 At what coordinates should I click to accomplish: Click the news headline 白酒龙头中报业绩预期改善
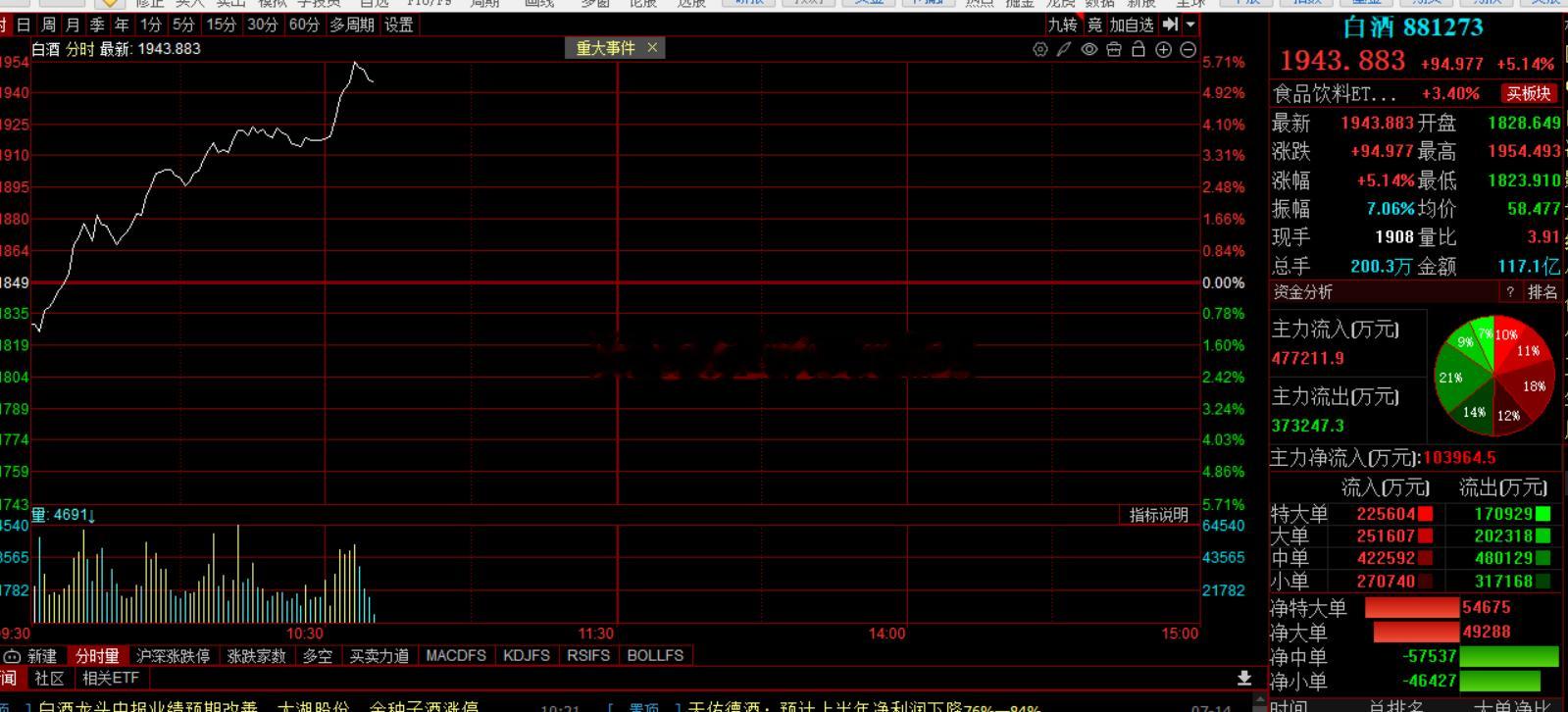point(147,706)
